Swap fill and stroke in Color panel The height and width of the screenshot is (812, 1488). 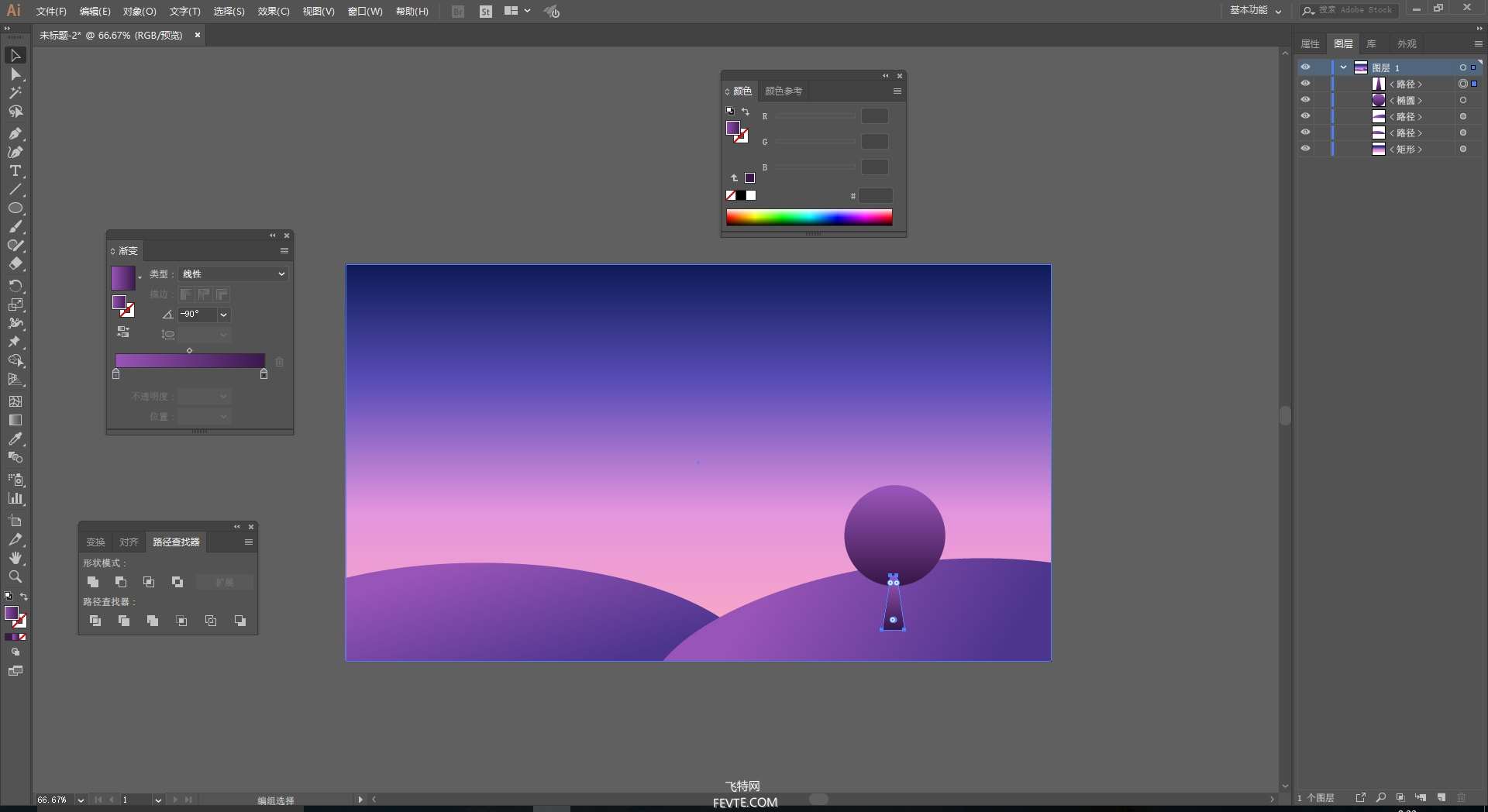point(746,112)
